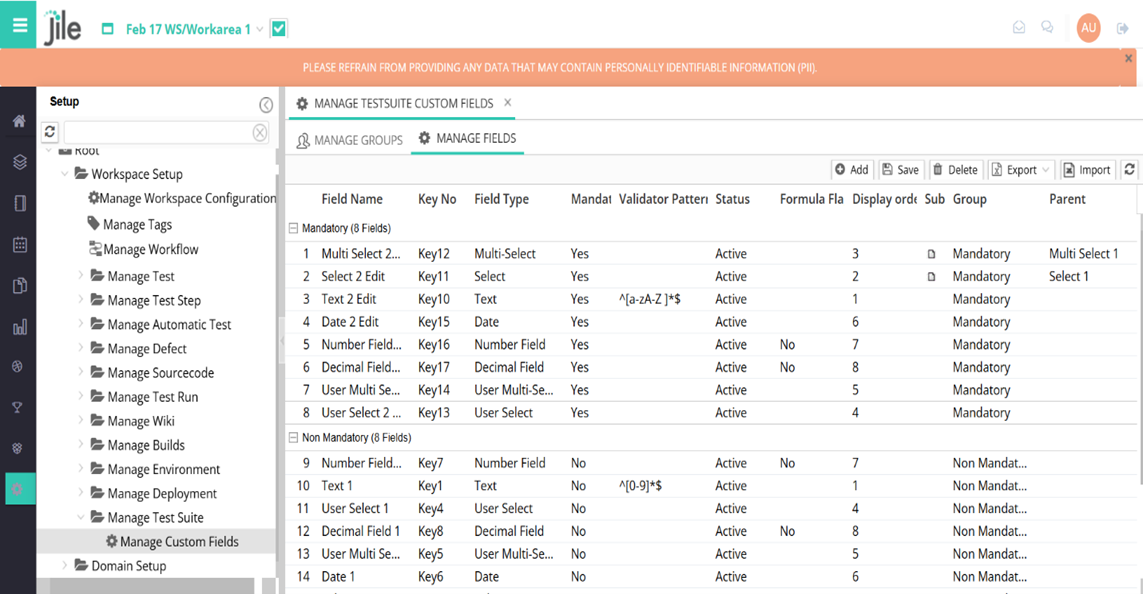
Task: Open Manage Workspace Configuration
Action: 182,198
